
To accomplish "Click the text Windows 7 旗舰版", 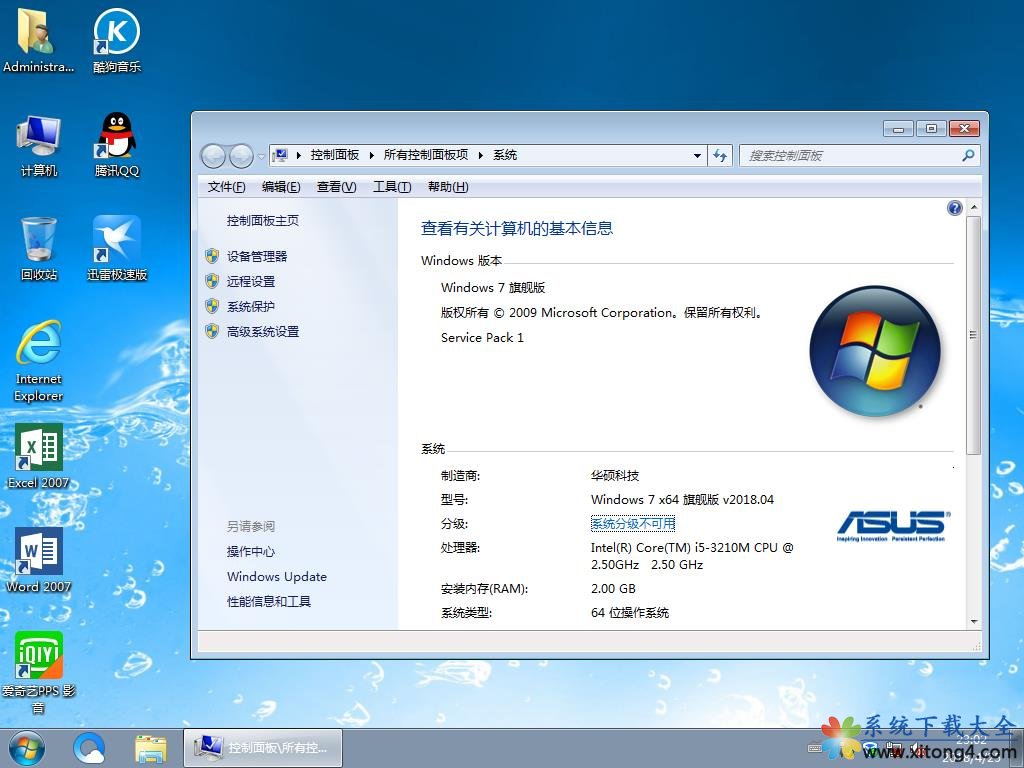I will (x=492, y=287).
